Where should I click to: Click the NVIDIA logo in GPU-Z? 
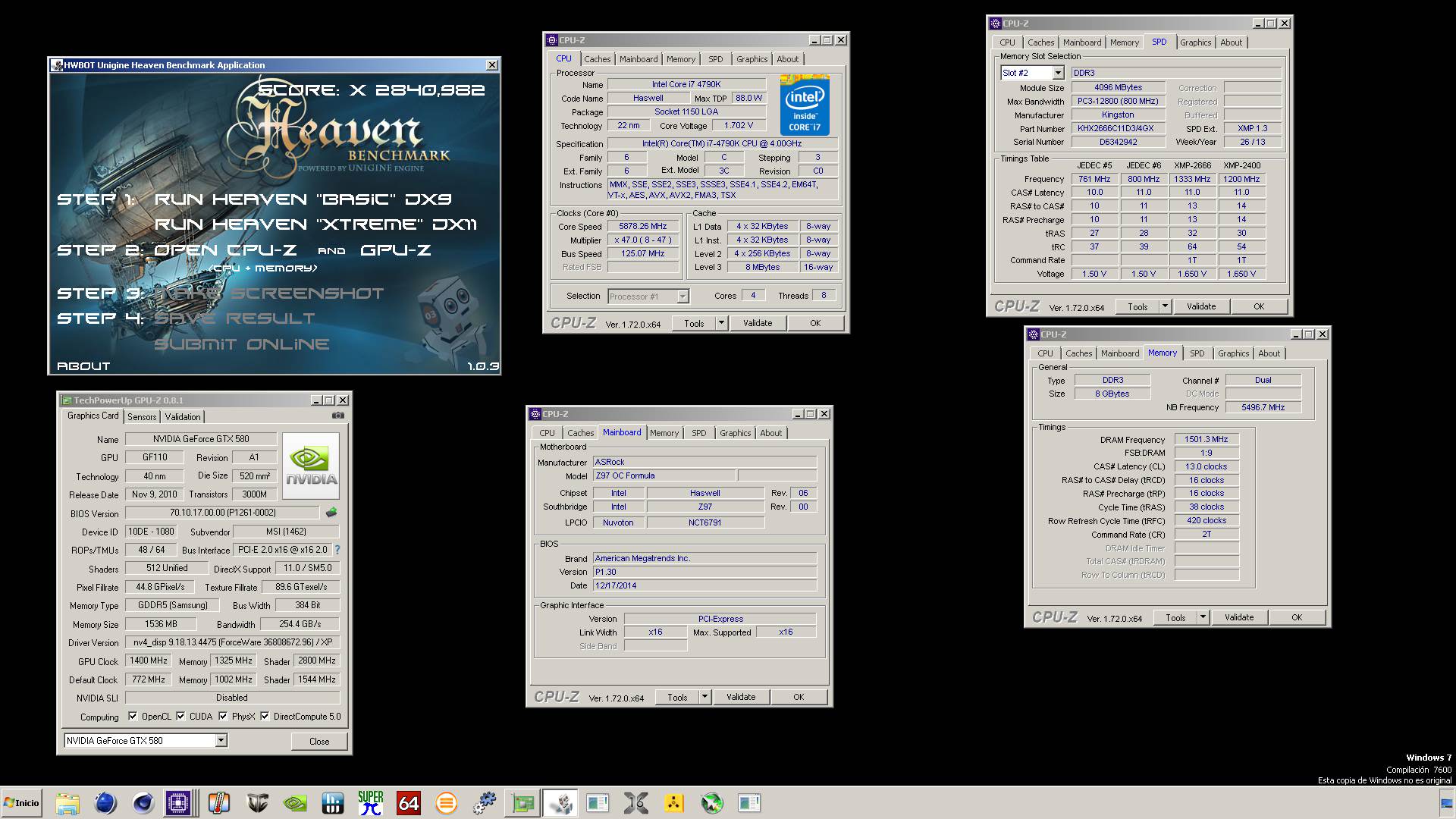pos(311,466)
